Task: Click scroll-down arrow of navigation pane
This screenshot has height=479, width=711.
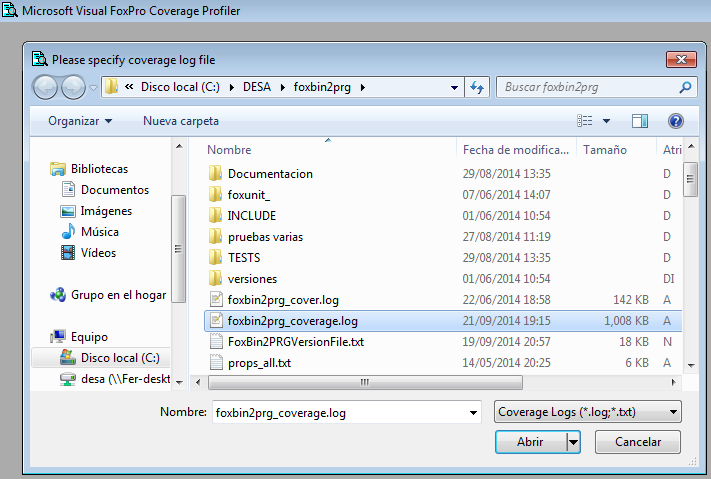Action: 179,382
